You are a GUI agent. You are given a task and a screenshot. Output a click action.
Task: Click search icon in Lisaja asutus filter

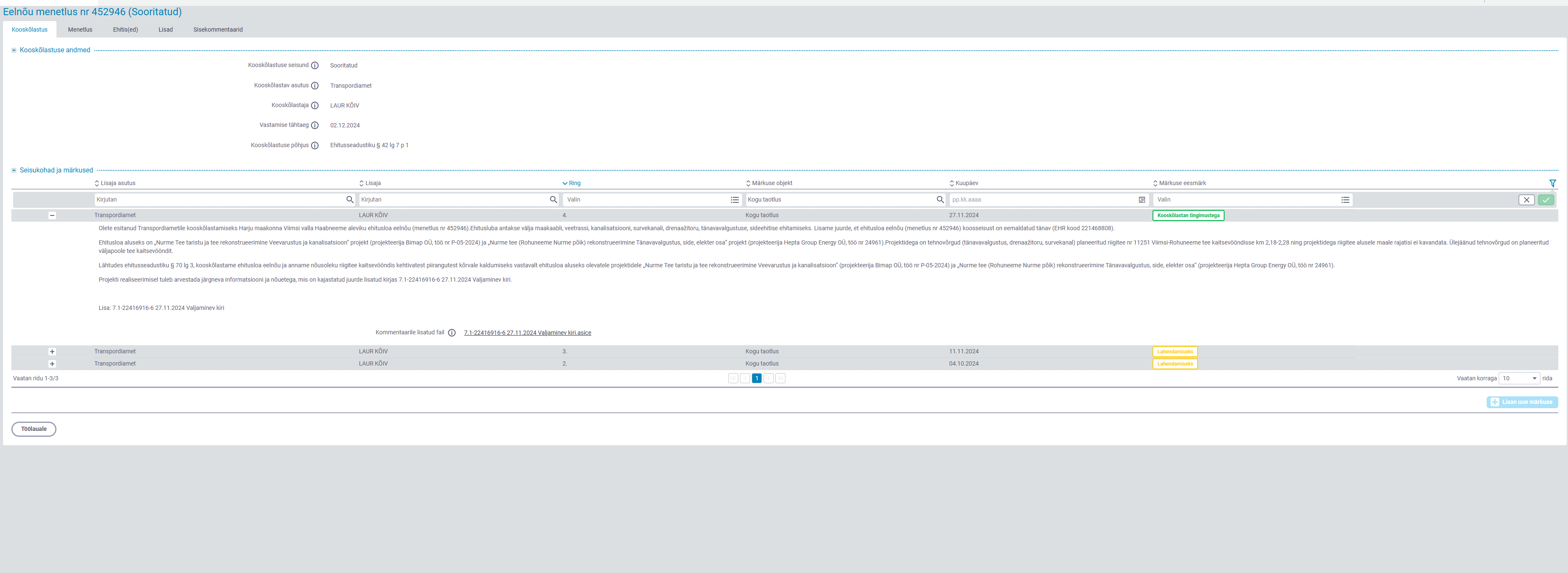349,200
